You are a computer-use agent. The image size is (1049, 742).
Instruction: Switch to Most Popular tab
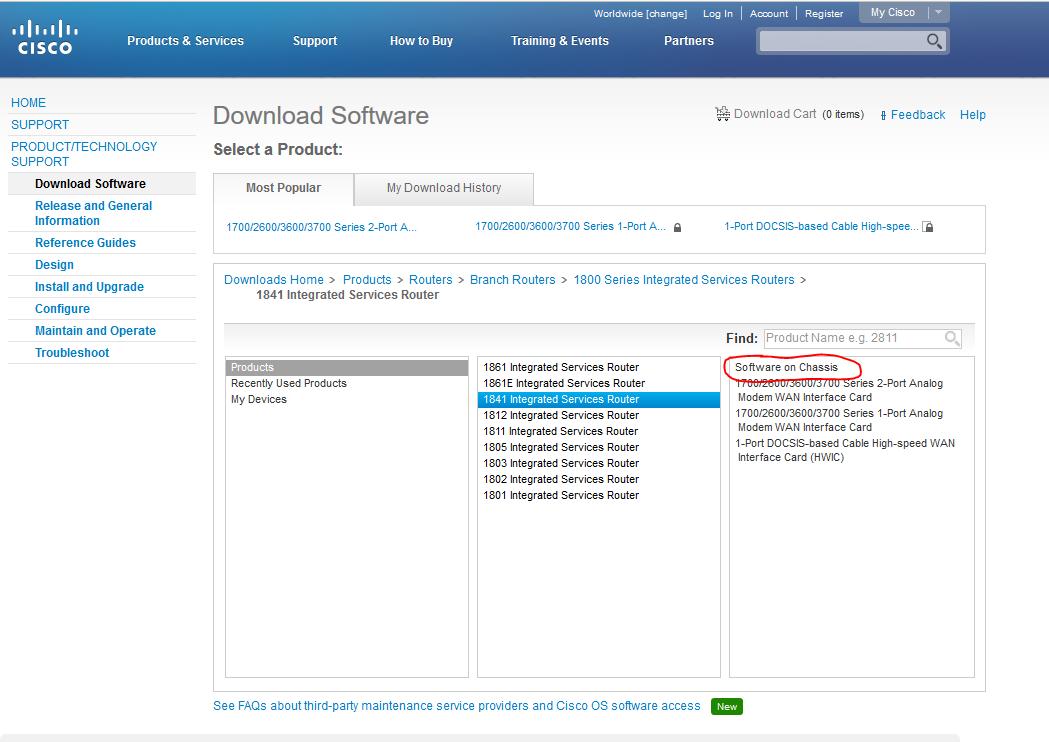[284, 189]
